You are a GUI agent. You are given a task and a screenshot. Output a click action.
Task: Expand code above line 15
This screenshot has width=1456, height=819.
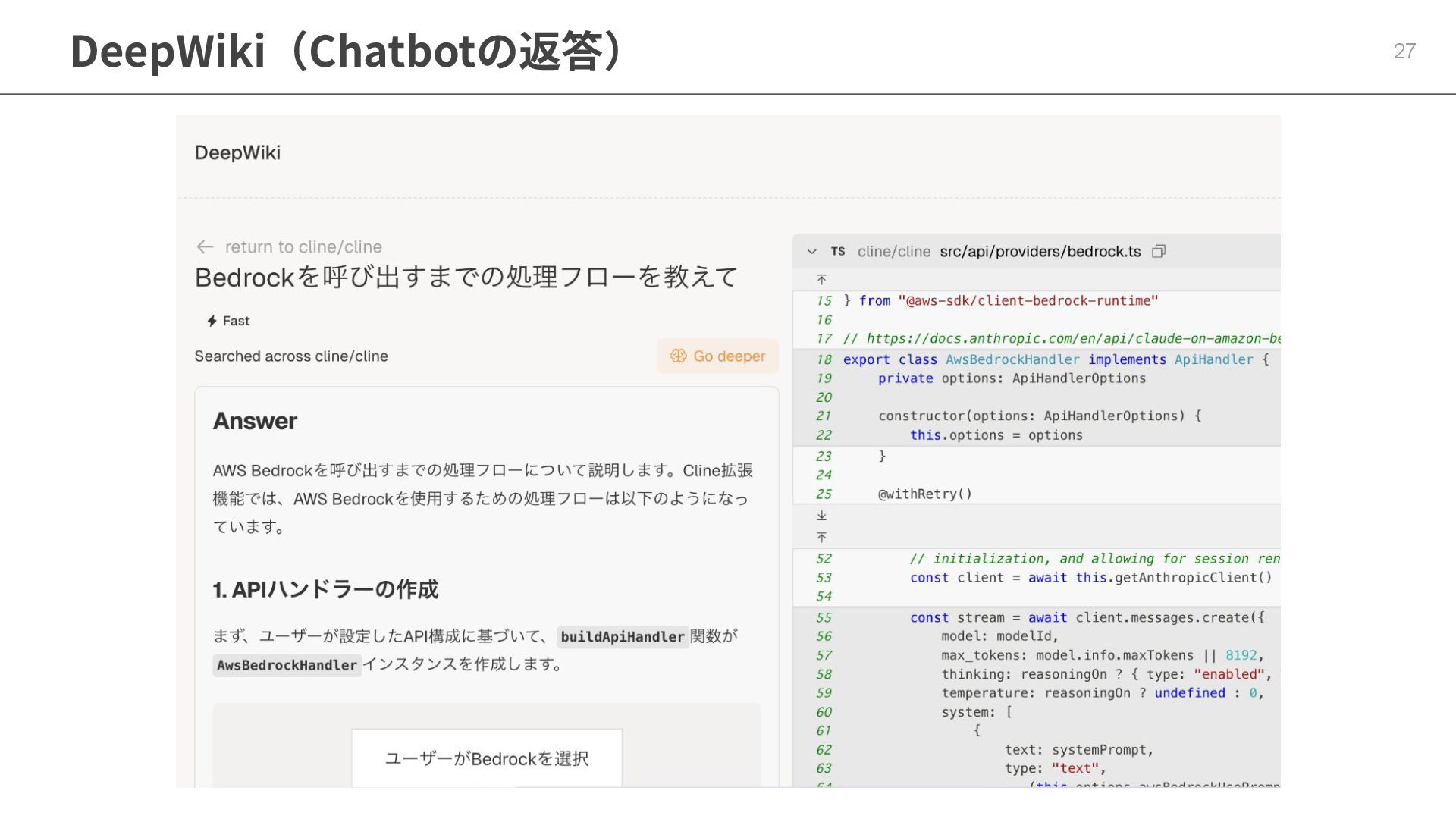pyautogui.click(x=821, y=280)
